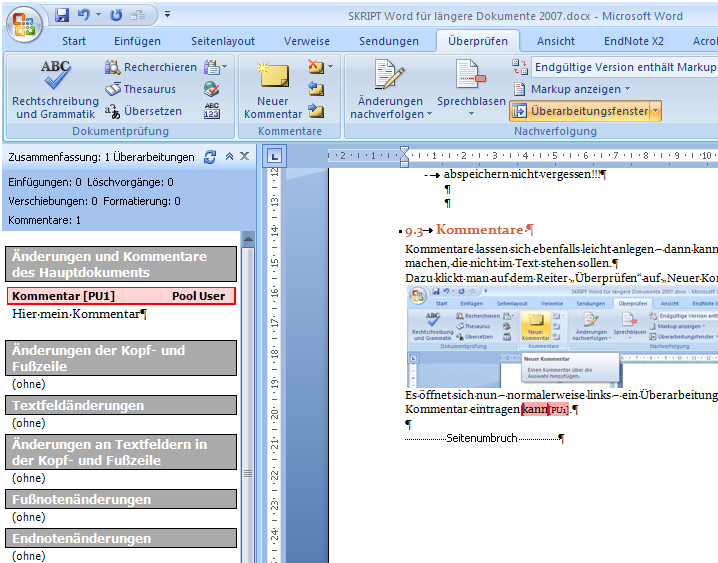
Task: Click 'Änderungen und Kommentare des Hauptdokuments' header
Action: [x=121, y=264]
